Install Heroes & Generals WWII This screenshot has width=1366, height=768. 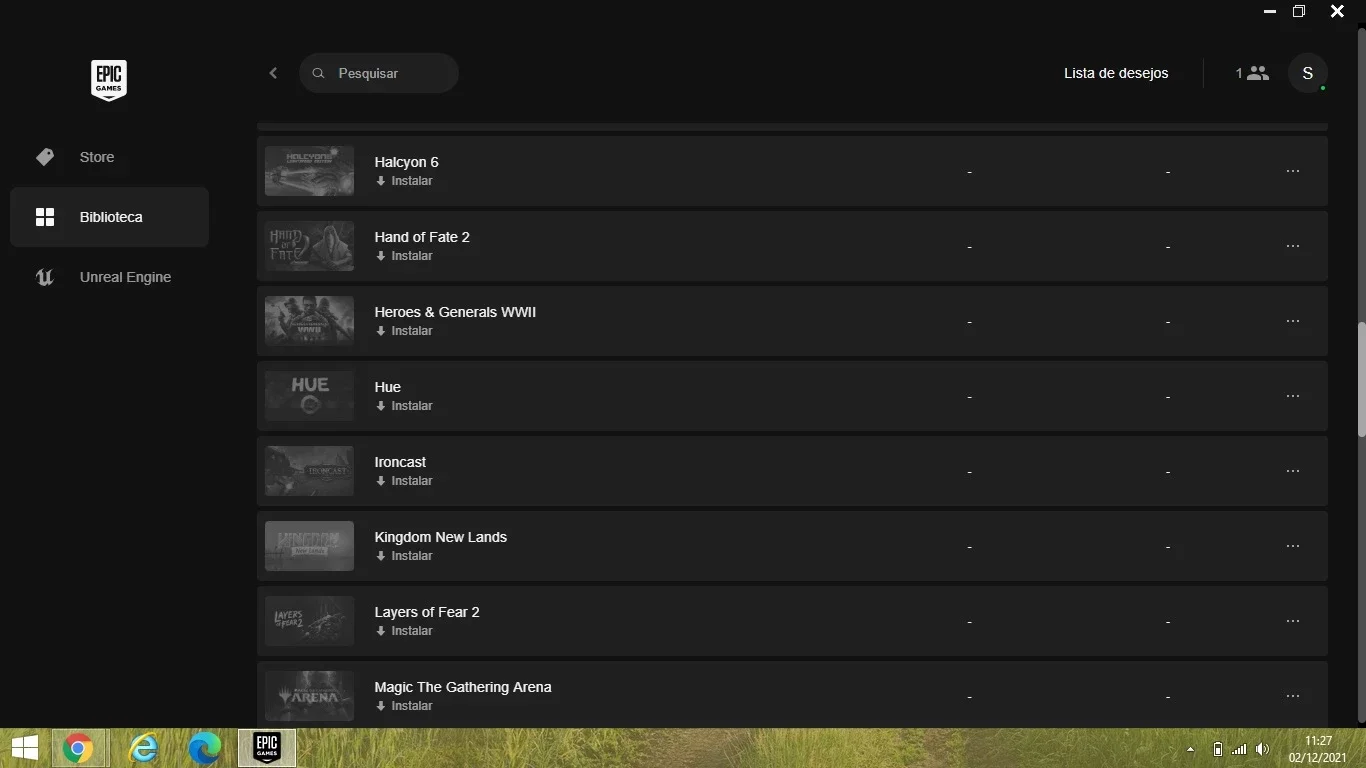tap(404, 331)
